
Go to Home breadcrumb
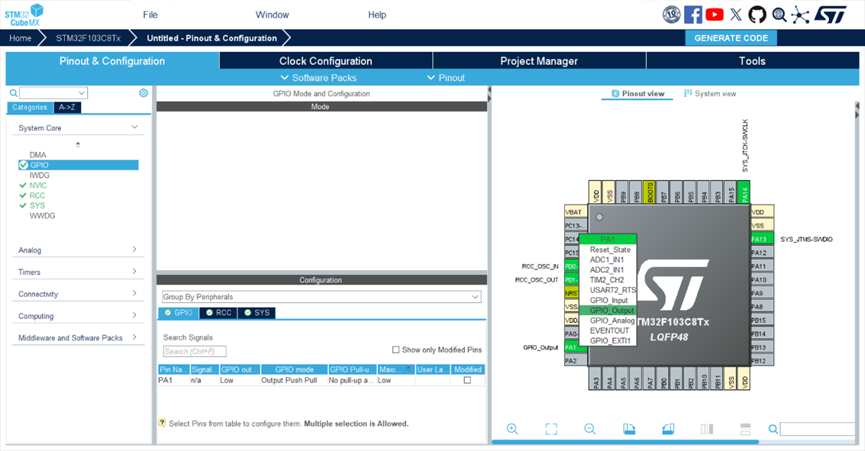(x=20, y=38)
